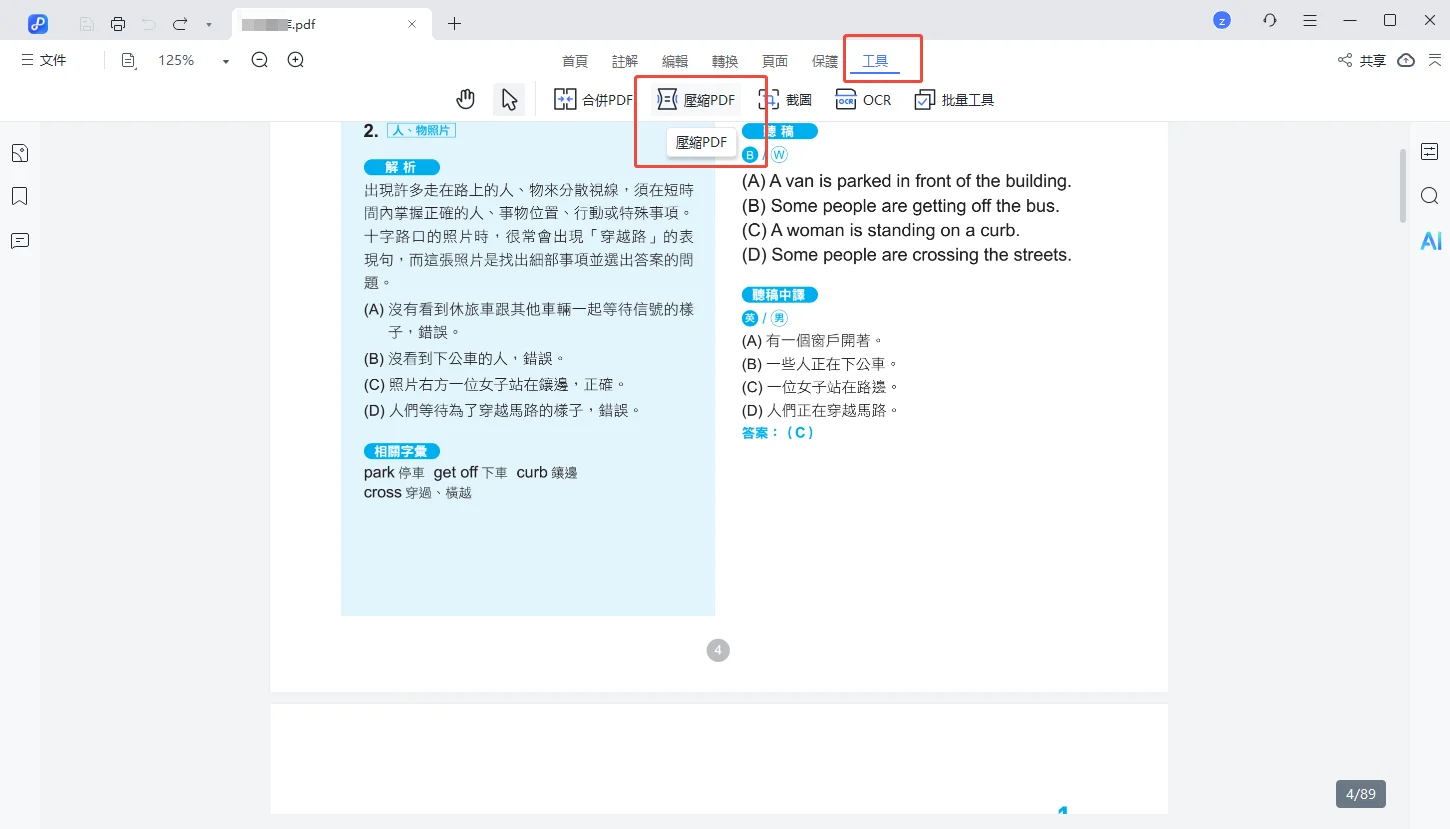This screenshot has height=829, width=1450.
Task: Click the zoom in plus button
Action: [296, 60]
